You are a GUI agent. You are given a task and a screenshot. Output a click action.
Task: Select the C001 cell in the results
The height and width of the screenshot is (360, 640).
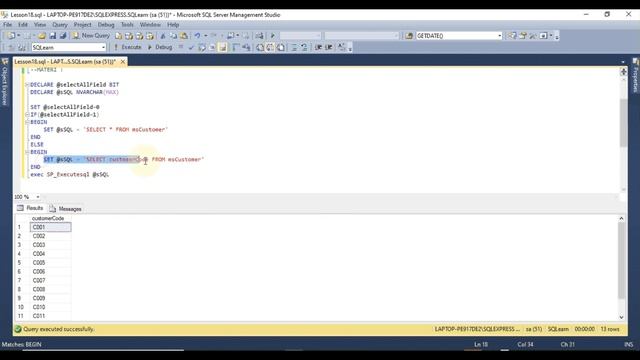point(51,227)
